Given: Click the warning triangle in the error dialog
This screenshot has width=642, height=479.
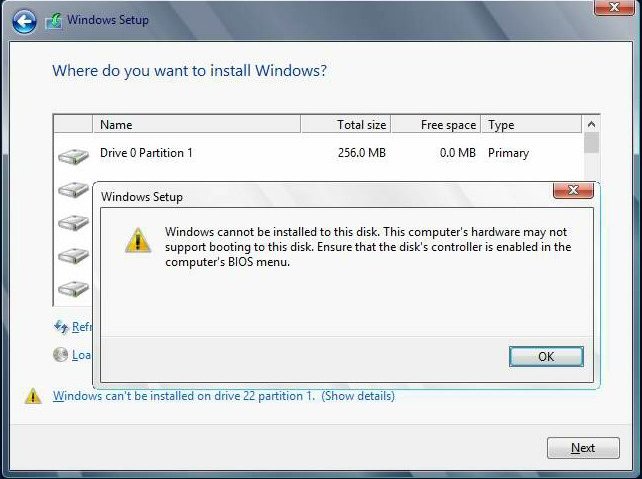Looking at the screenshot, I should pyautogui.click(x=138, y=240).
